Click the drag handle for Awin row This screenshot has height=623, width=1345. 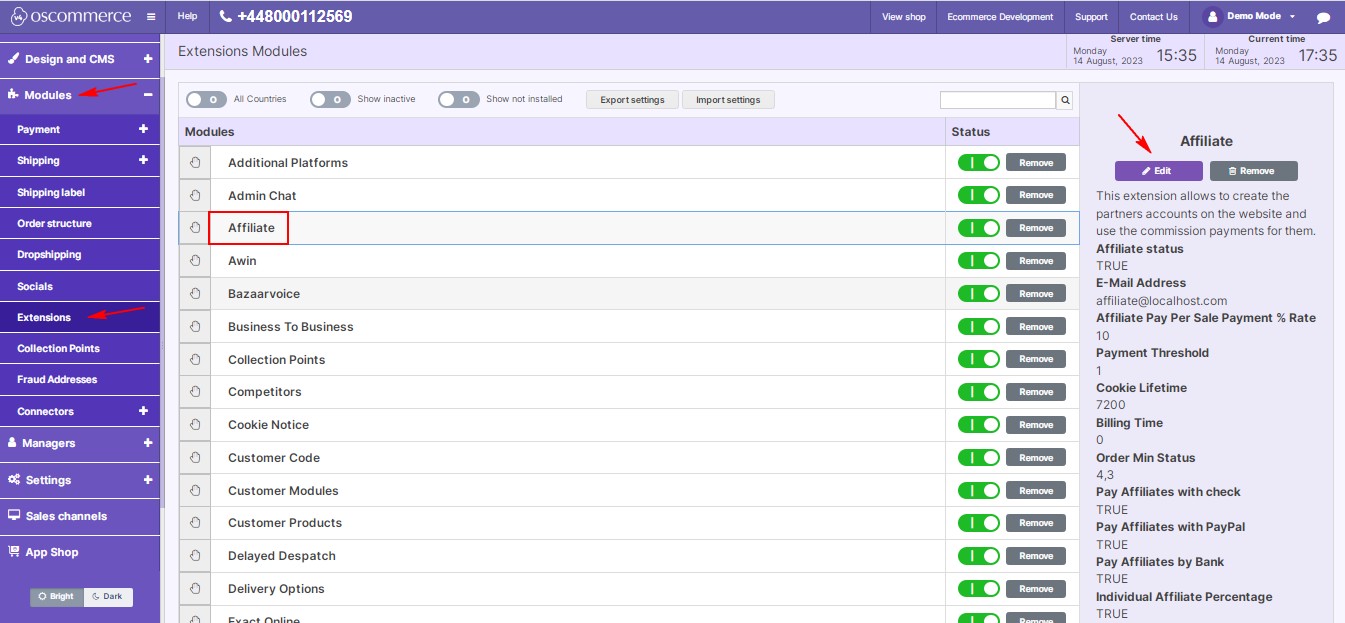(x=195, y=261)
